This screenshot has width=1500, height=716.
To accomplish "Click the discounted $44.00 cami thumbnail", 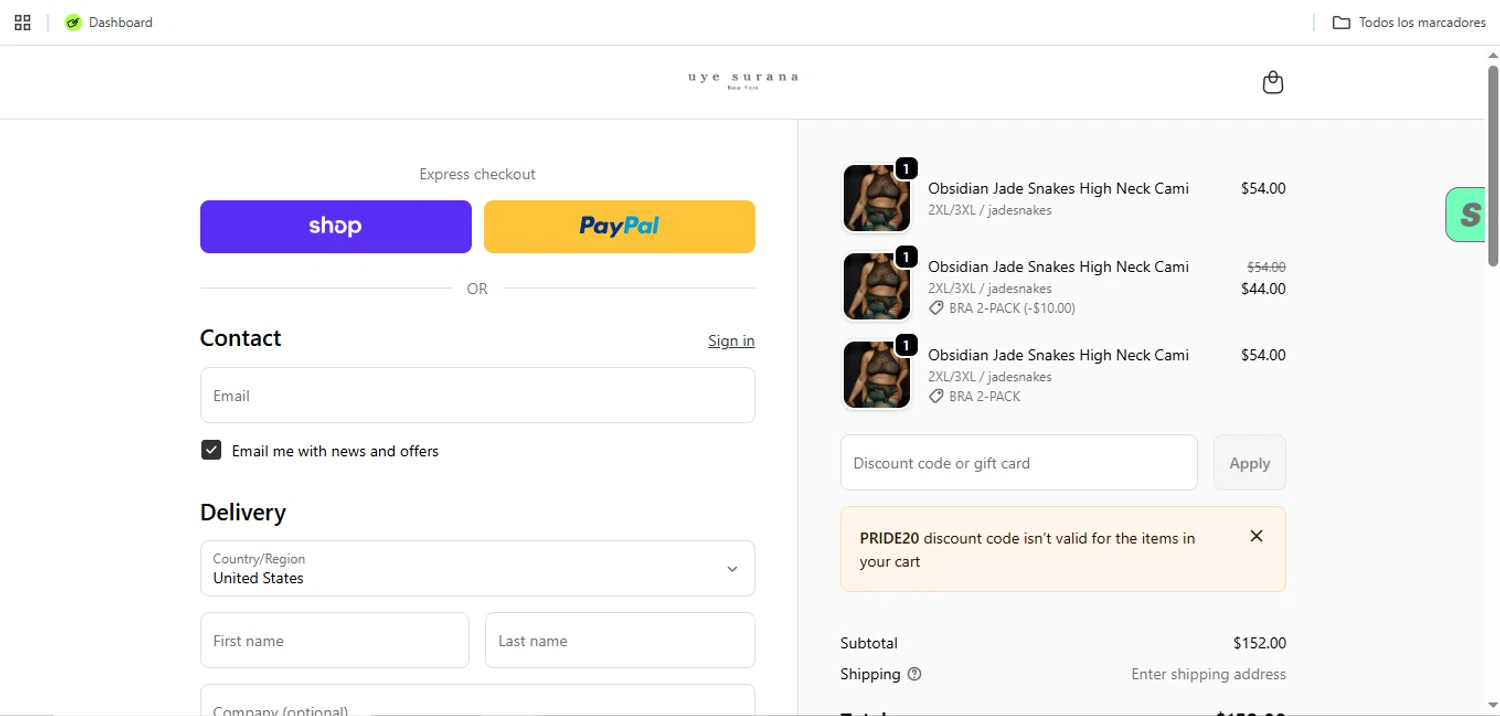I will [877, 286].
